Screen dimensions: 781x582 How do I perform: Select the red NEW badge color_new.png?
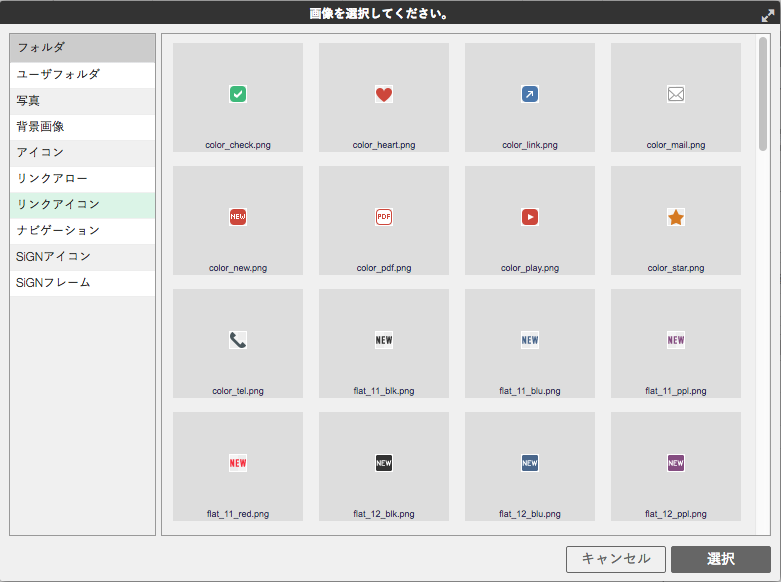click(238, 217)
